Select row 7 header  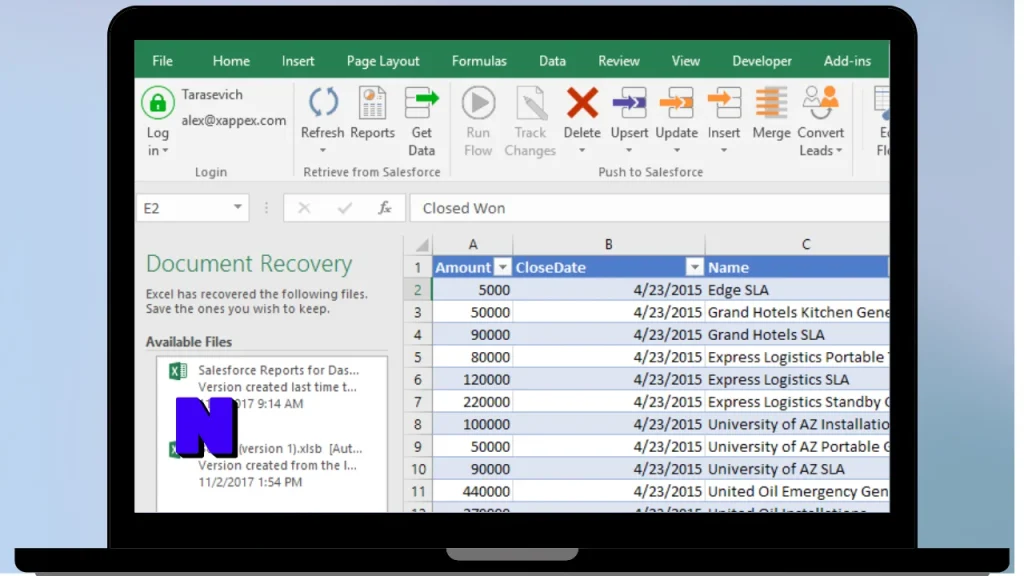418,402
